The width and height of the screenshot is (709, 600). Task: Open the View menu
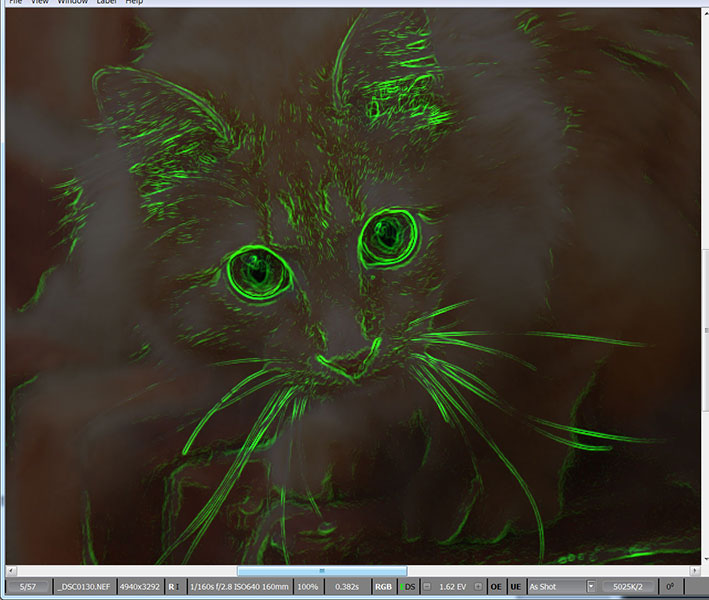[40, 3]
